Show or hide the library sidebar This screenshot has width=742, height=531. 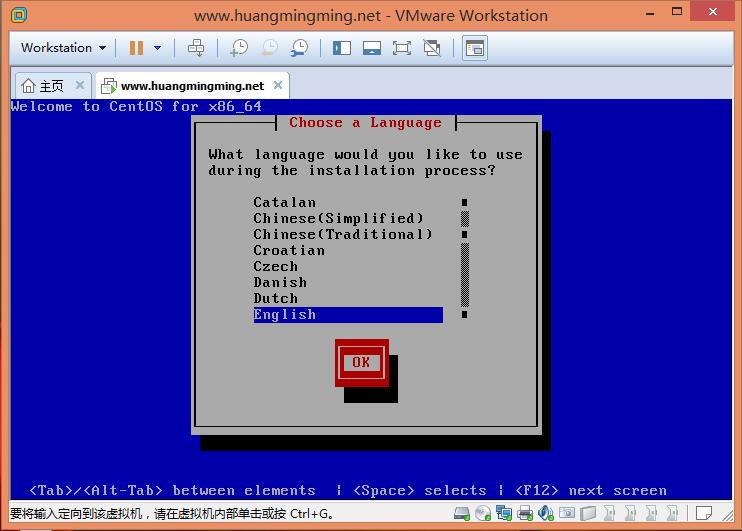point(342,48)
